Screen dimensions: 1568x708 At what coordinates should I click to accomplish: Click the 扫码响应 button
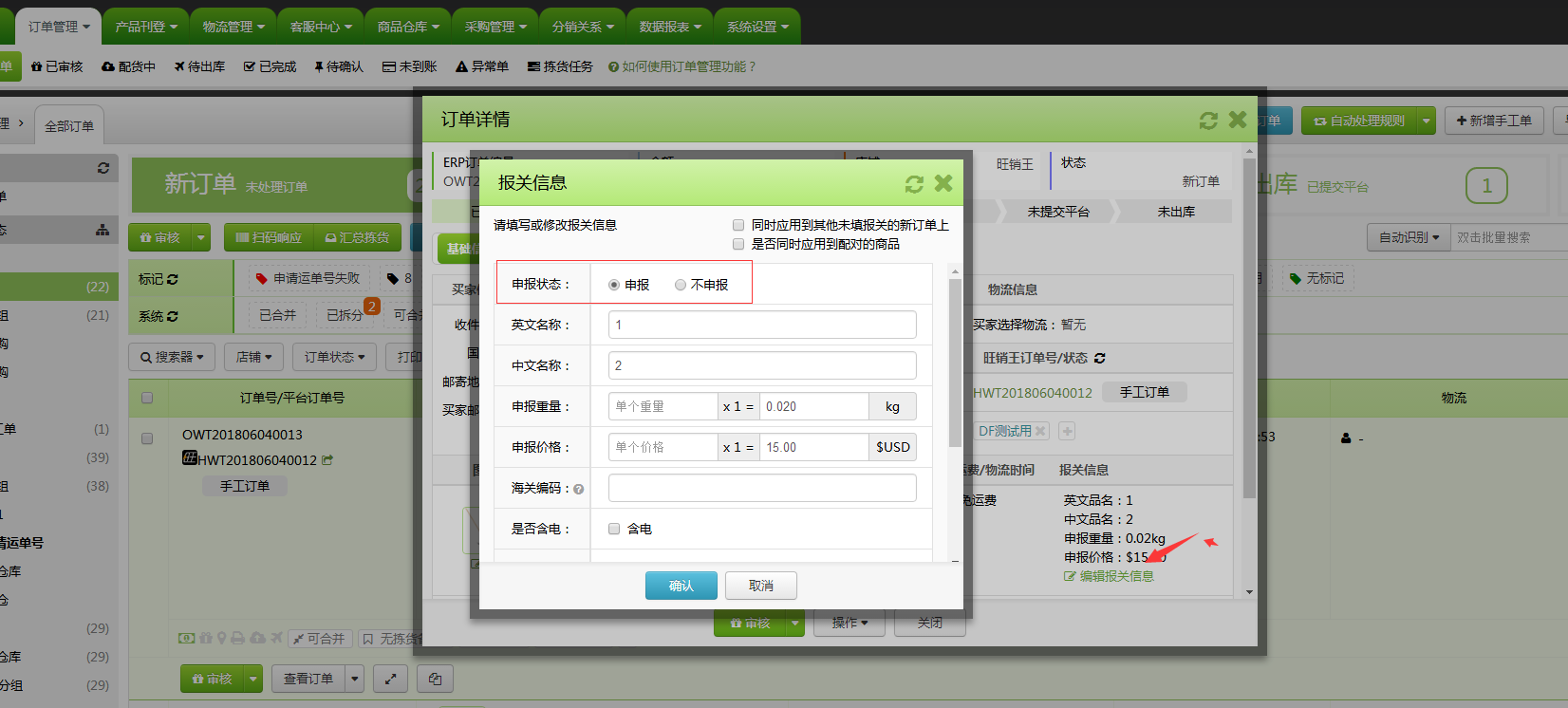[x=269, y=237]
